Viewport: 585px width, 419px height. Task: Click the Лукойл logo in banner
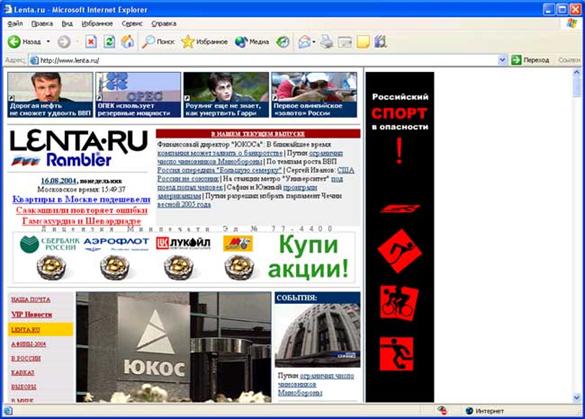(183, 243)
